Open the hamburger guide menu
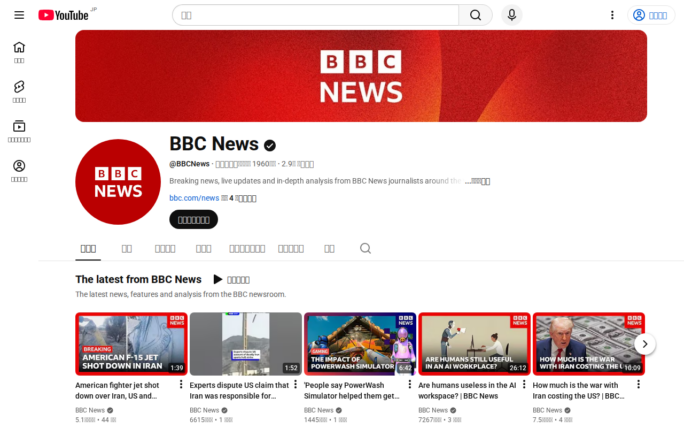 19,15
